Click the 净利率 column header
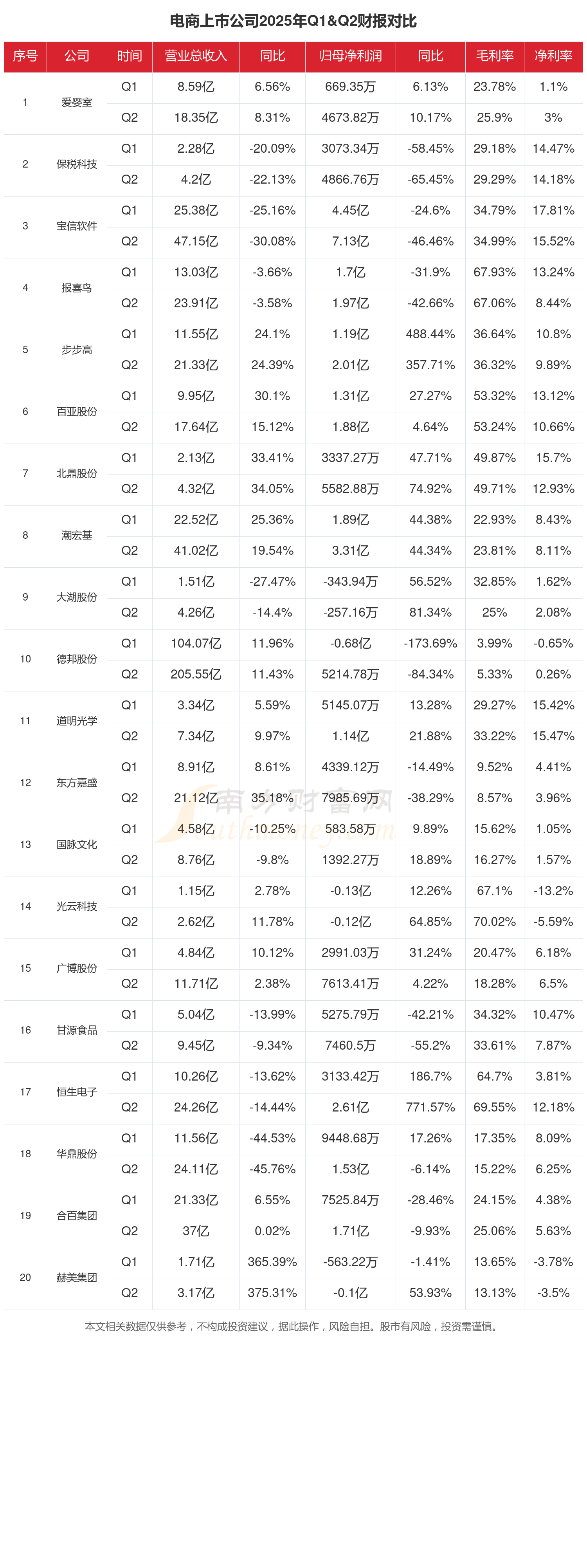 coord(553,56)
